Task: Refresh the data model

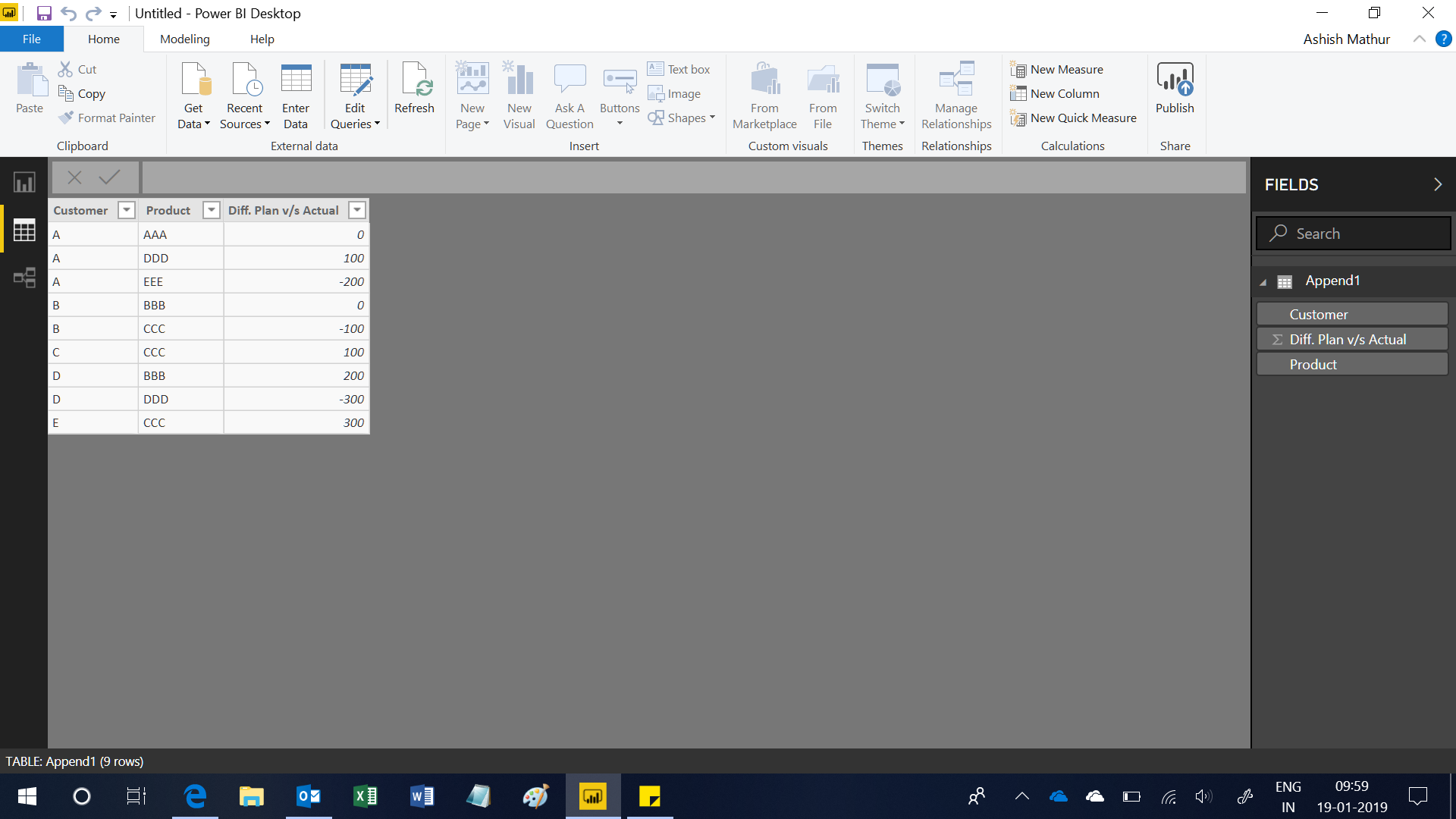Action: (x=414, y=88)
